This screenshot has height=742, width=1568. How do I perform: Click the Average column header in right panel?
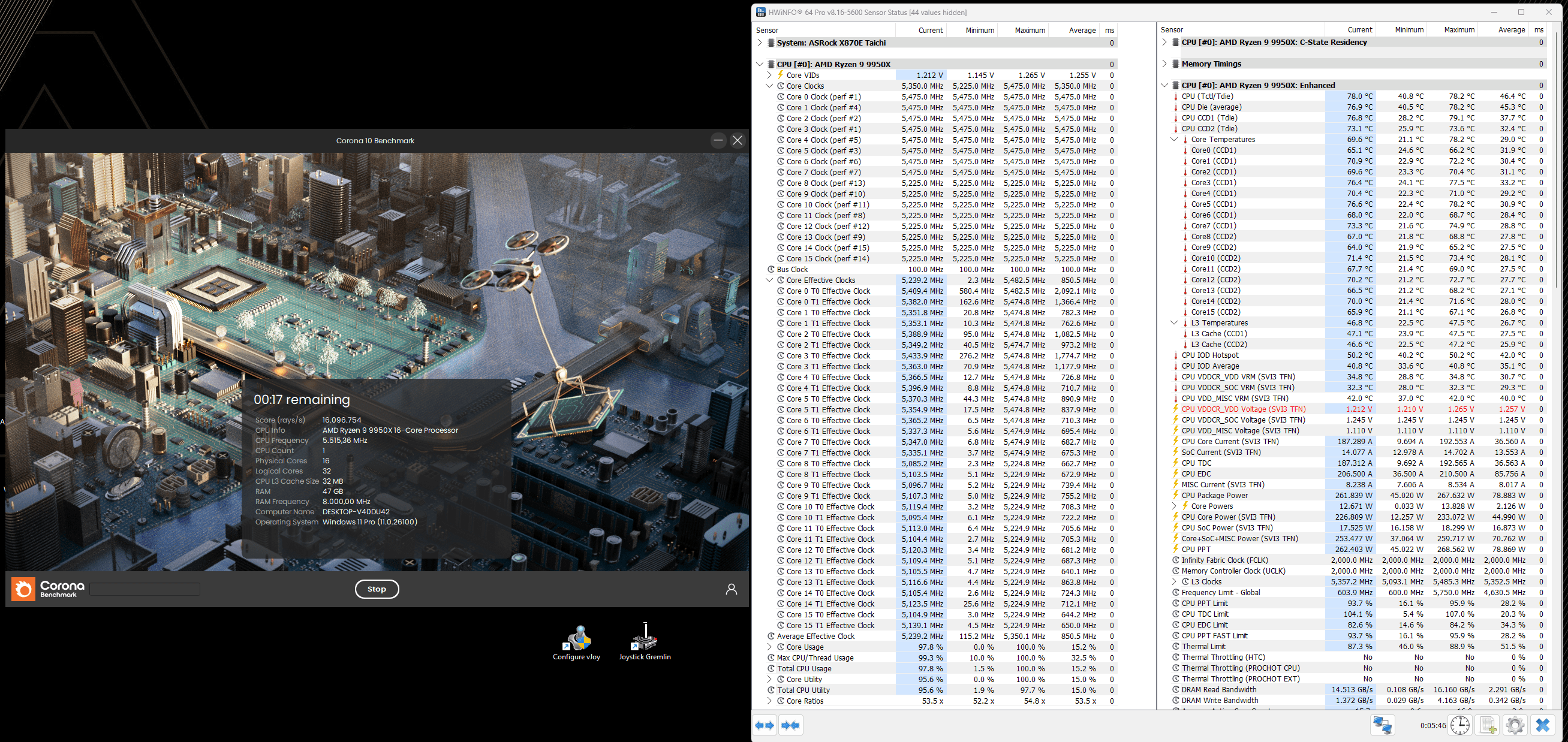1504,30
